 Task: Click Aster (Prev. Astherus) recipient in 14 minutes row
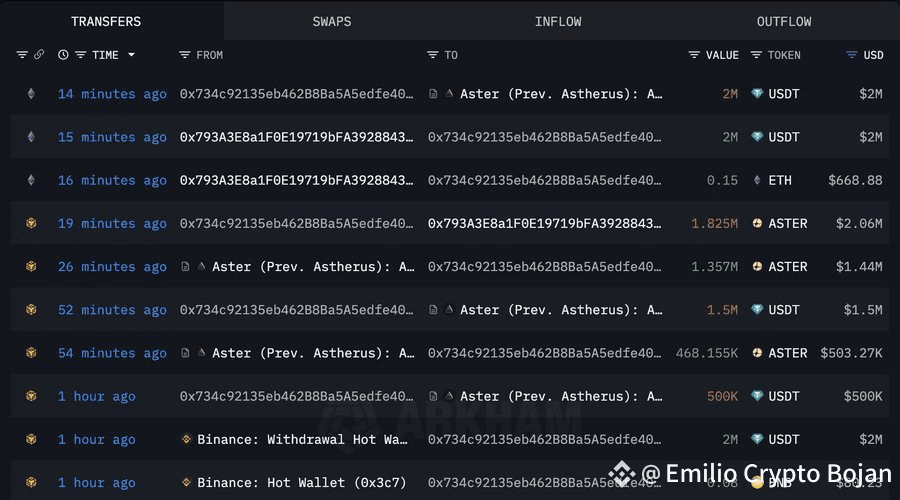pos(561,94)
